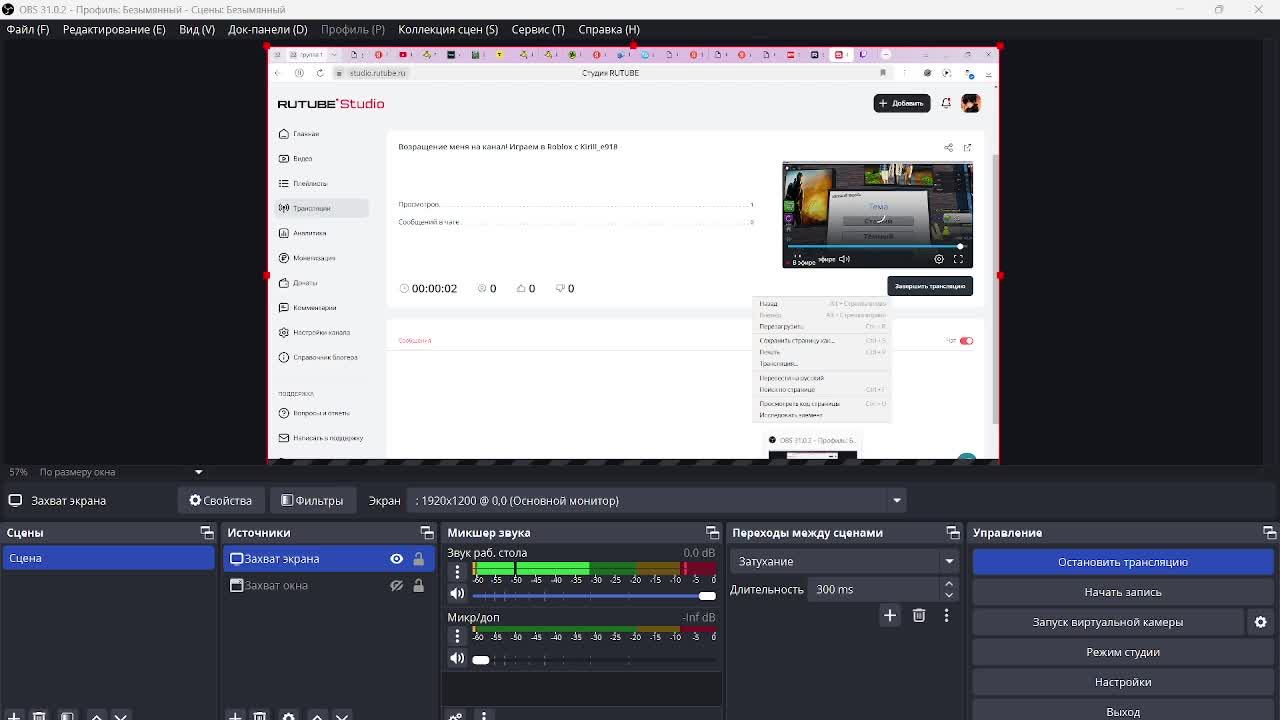Click the chat toggle in the RUTUBE preview

[x=966, y=341]
